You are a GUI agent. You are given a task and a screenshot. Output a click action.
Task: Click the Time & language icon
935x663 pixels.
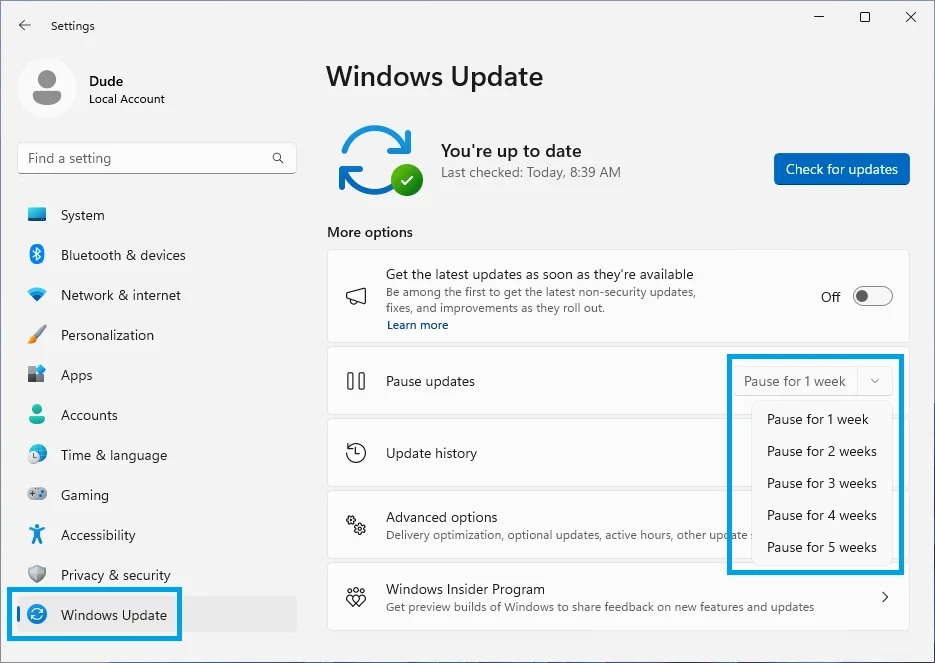coord(37,455)
